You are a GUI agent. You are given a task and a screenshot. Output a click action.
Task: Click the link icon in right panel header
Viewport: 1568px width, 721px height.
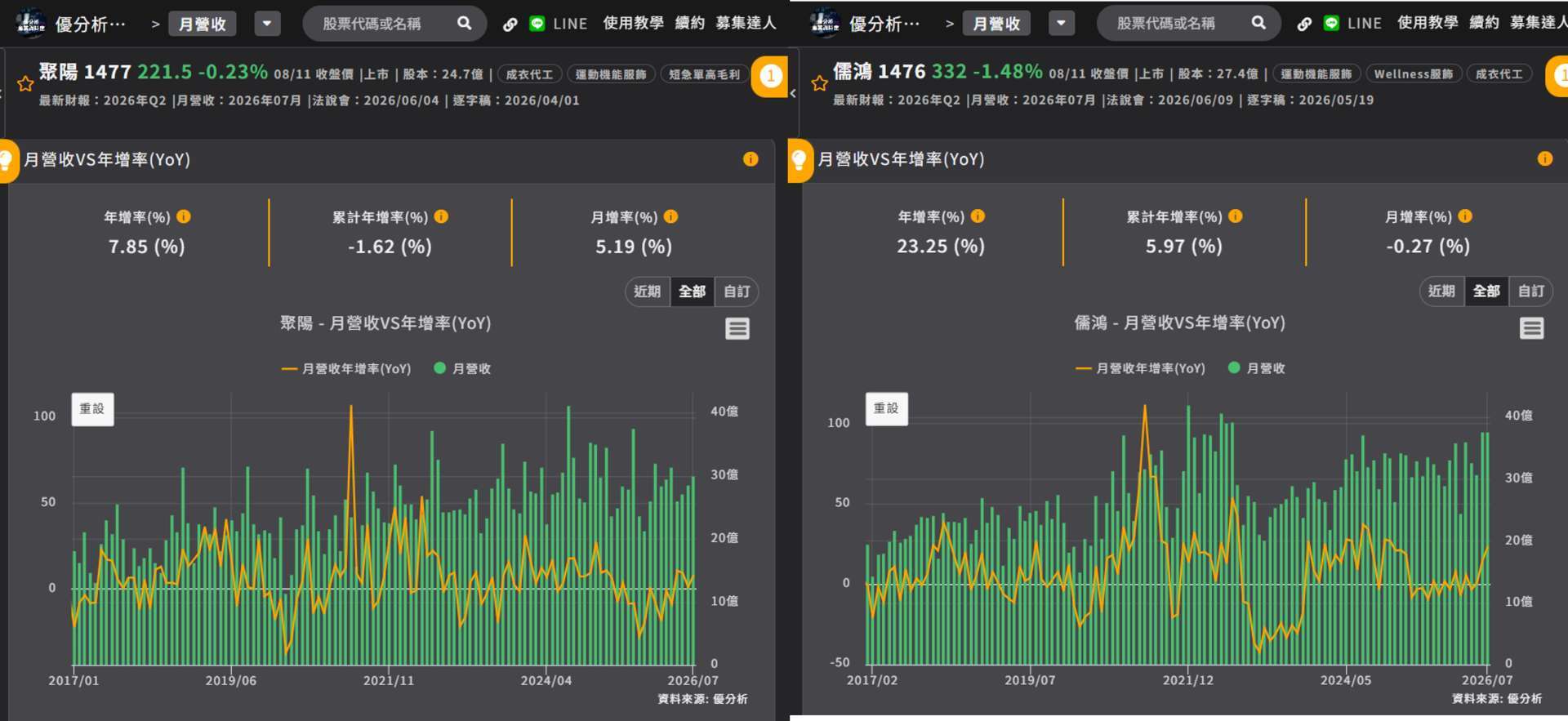(x=1304, y=24)
